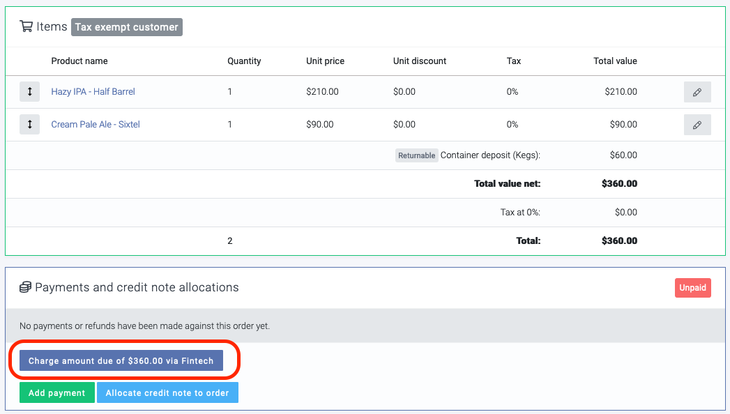Select Allocate credit note to order
730x414 pixels.
point(167,393)
